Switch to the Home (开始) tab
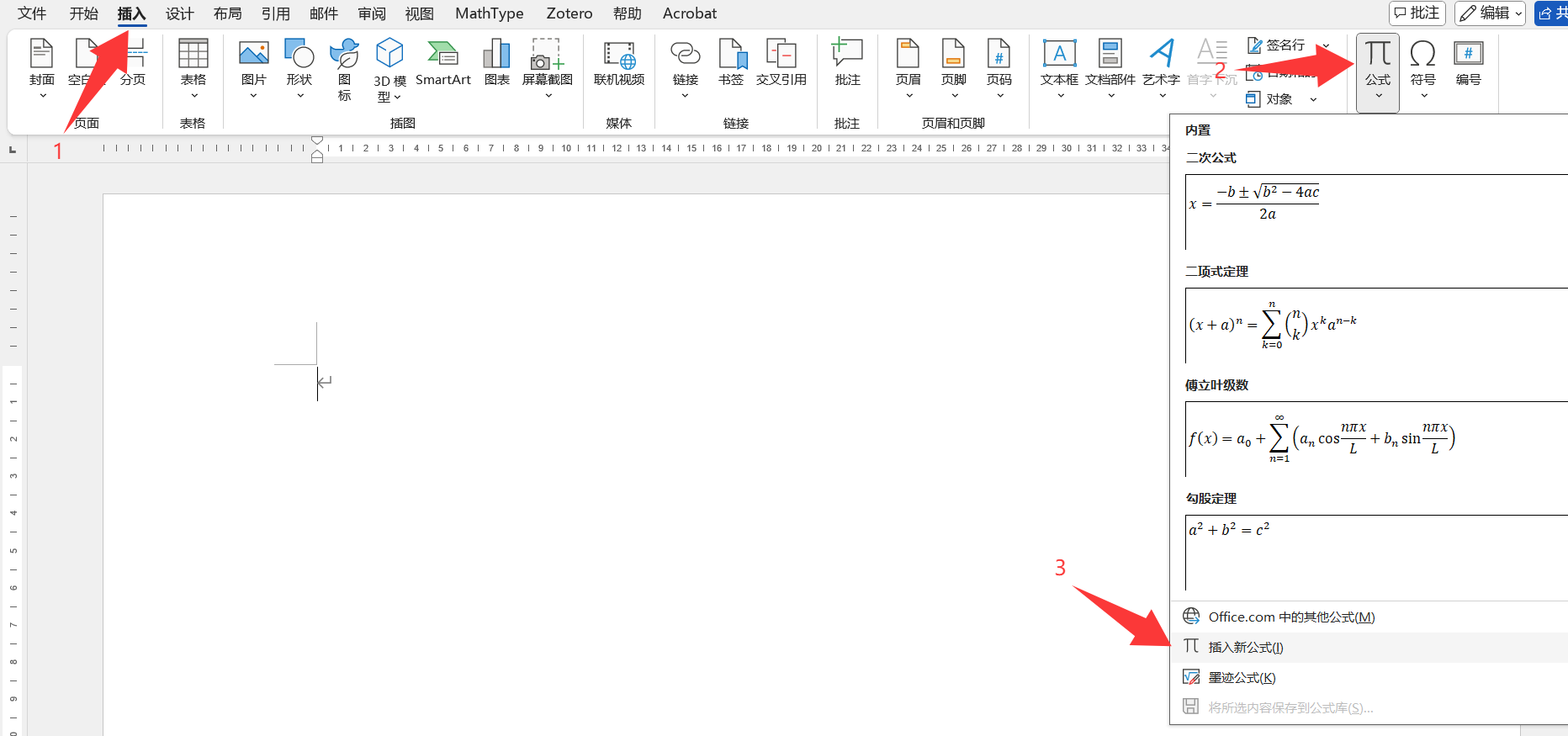 coord(83,13)
